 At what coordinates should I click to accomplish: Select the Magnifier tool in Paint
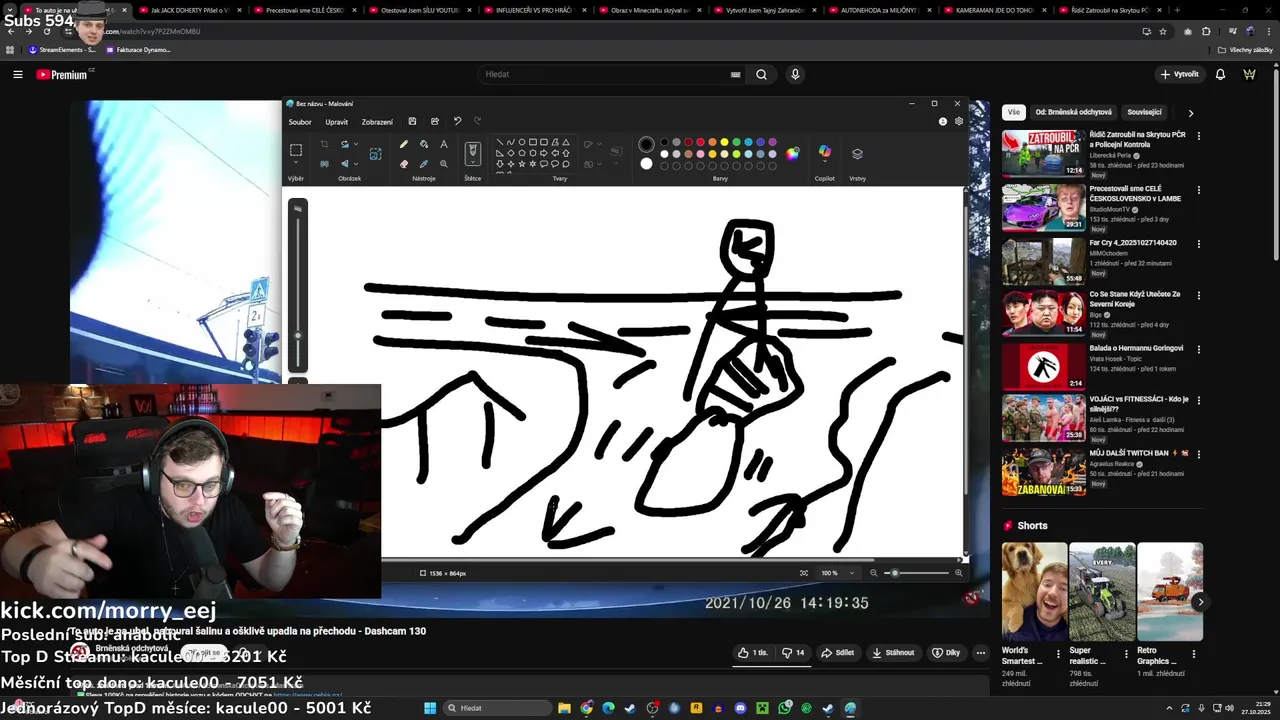[x=444, y=164]
